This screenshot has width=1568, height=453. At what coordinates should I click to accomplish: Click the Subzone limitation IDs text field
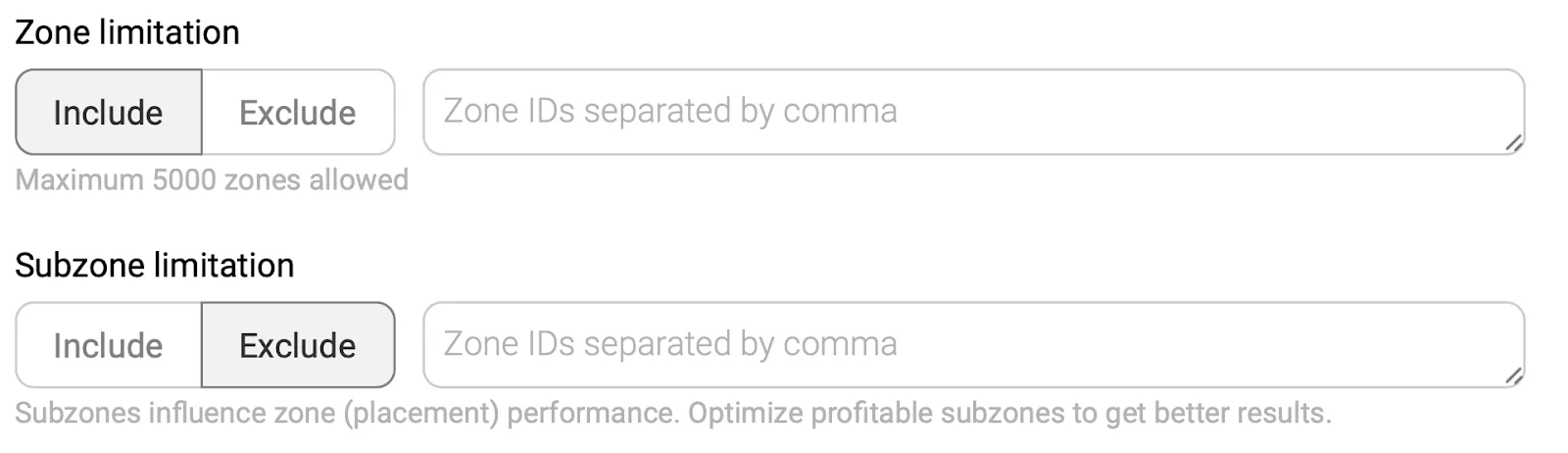point(972,345)
